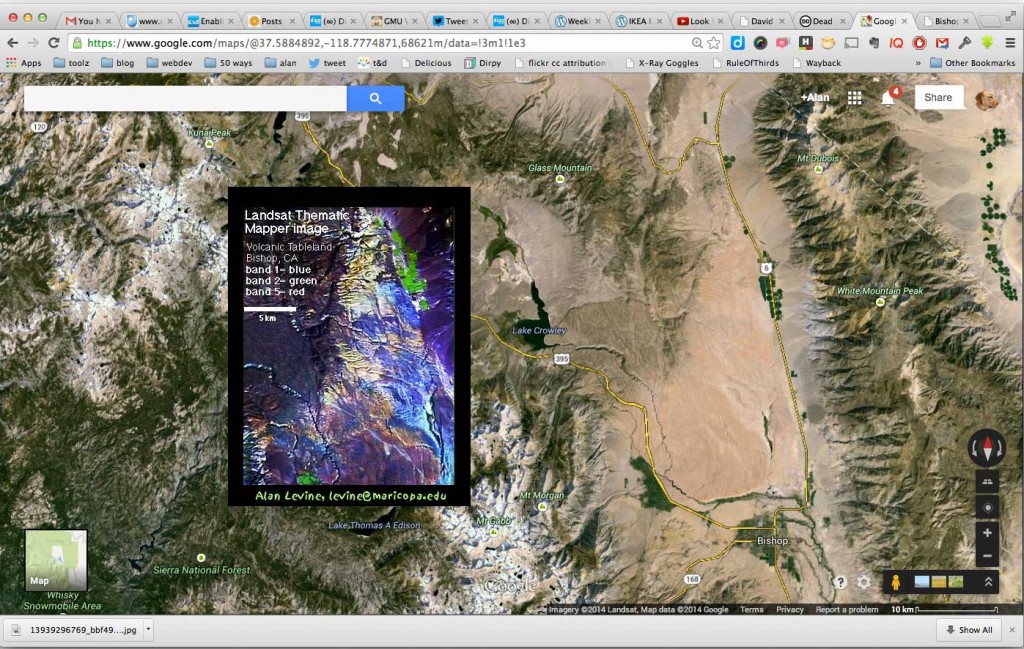Click the blue map search button
1024x649 pixels.
(x=376, y=98)
